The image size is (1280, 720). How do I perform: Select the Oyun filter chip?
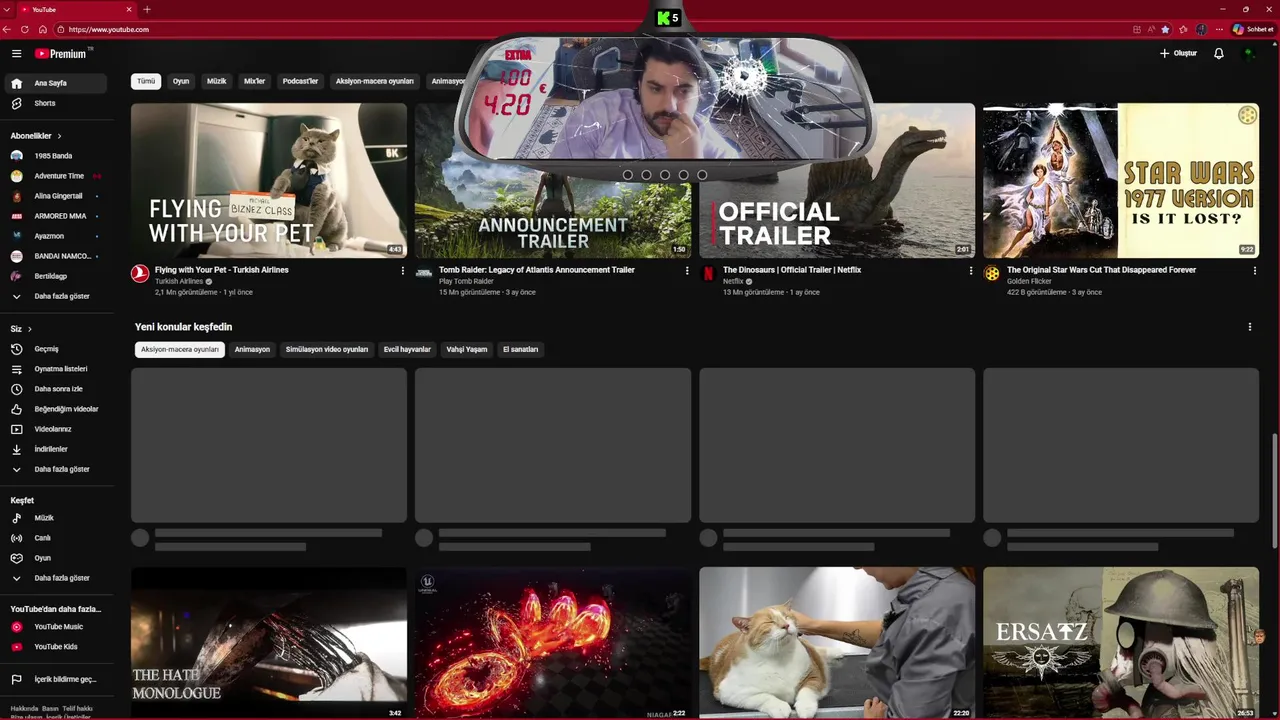pos(181,81)
